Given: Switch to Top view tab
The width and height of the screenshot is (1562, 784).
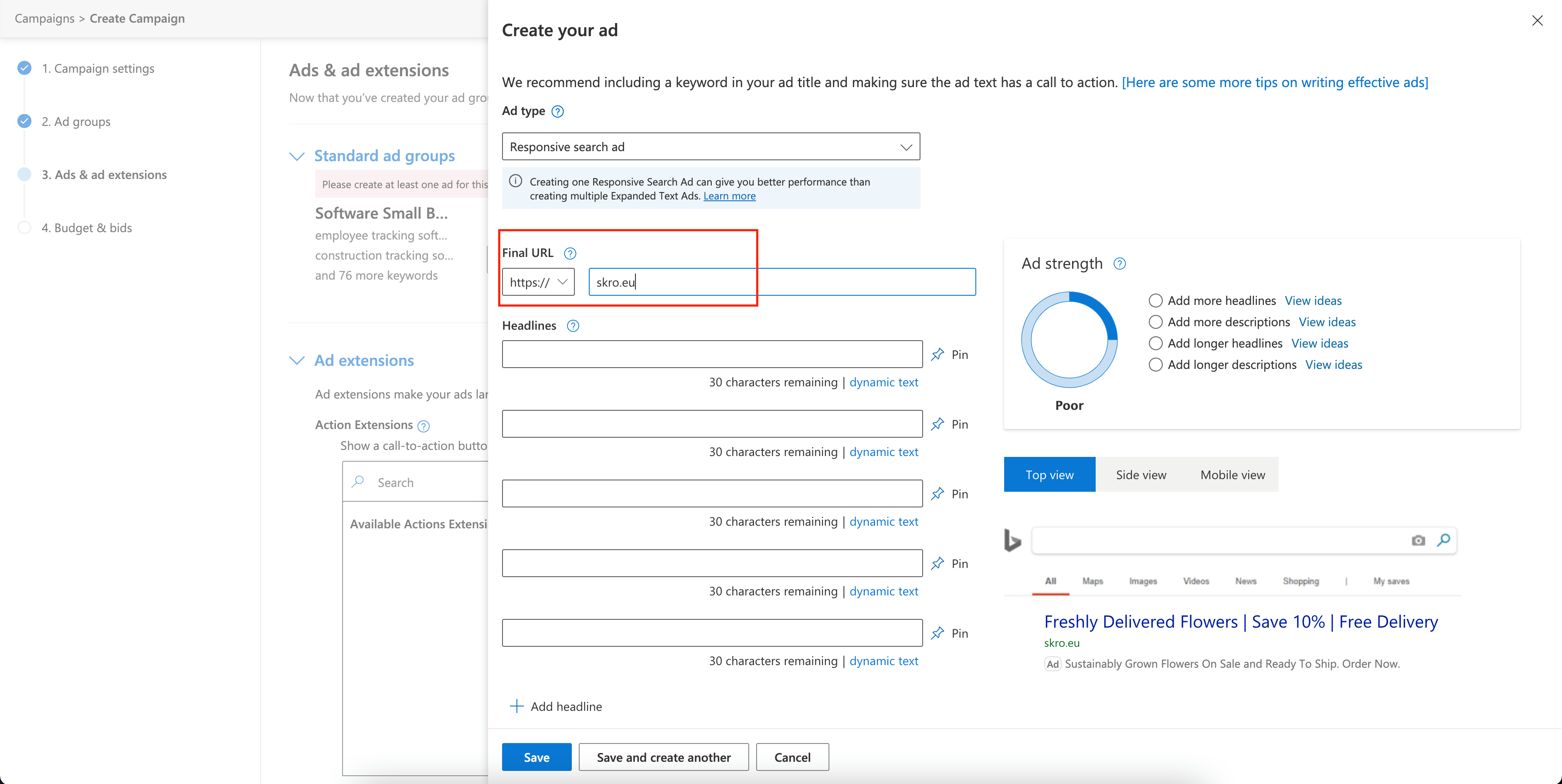Looking at the screenshot, I should (x=1049, y=474).
